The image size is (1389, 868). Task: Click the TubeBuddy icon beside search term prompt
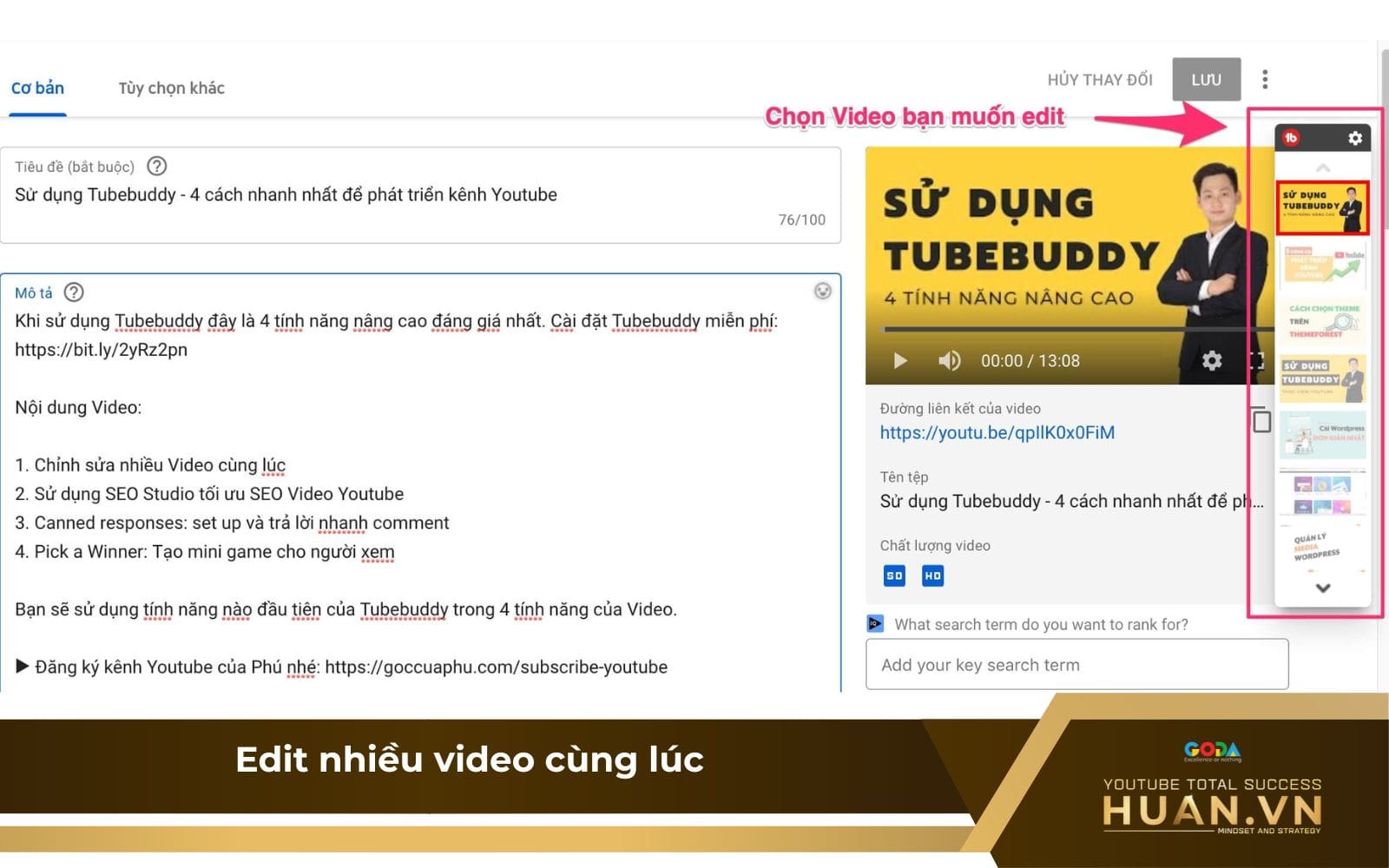(875, 623)
